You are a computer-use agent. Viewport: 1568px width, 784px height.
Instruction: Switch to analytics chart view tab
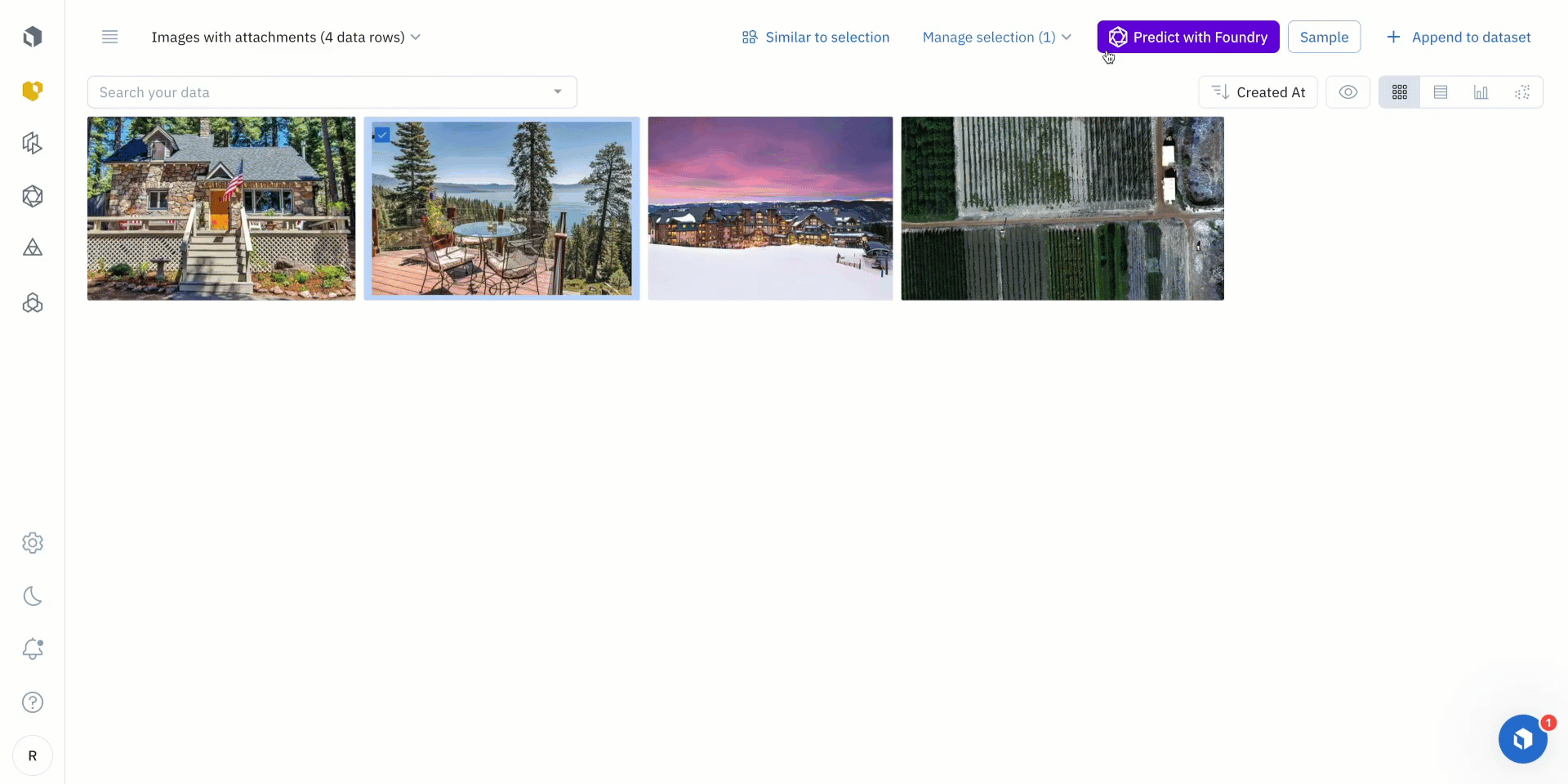(1481, 92)
